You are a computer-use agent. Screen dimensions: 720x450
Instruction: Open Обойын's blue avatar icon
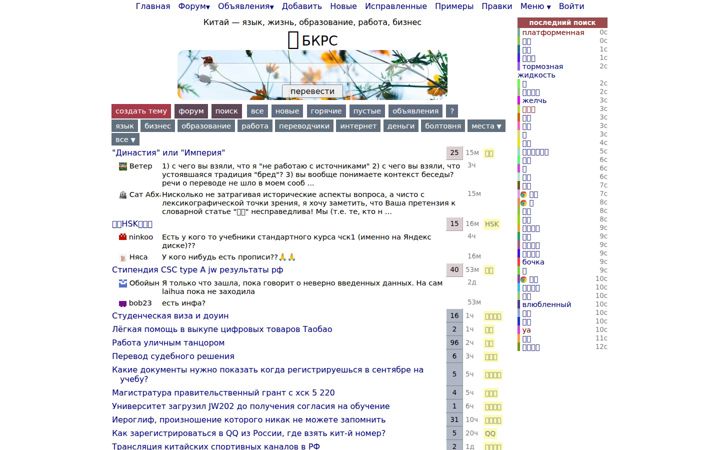pos(123,283)
